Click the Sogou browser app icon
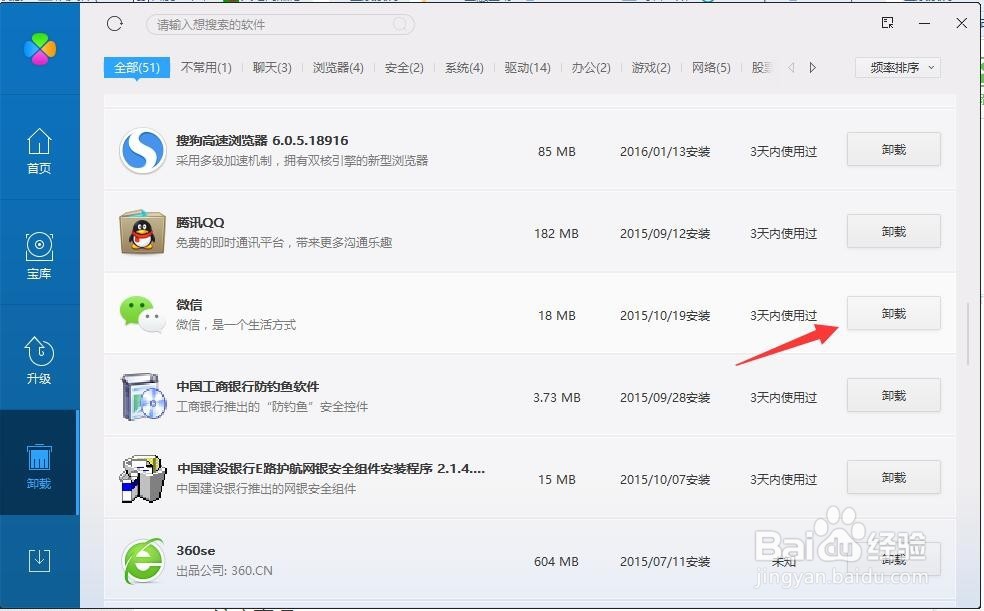The height and width of the screenshot is (611, 984). [x=142, y=151]
